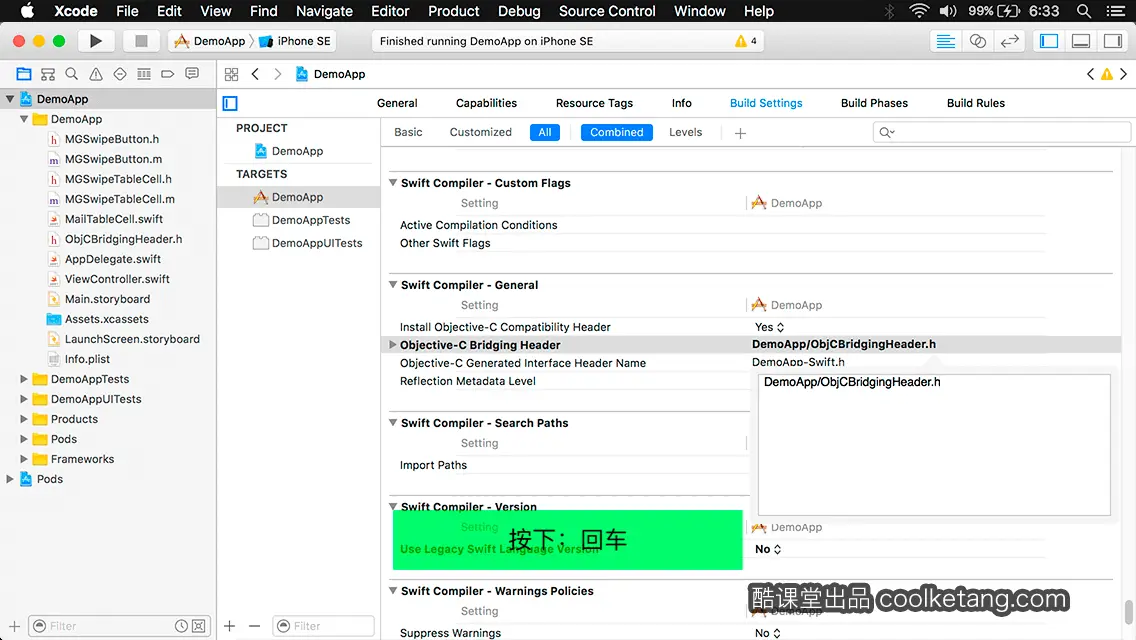Select the Levels view option

coord(685,132)
